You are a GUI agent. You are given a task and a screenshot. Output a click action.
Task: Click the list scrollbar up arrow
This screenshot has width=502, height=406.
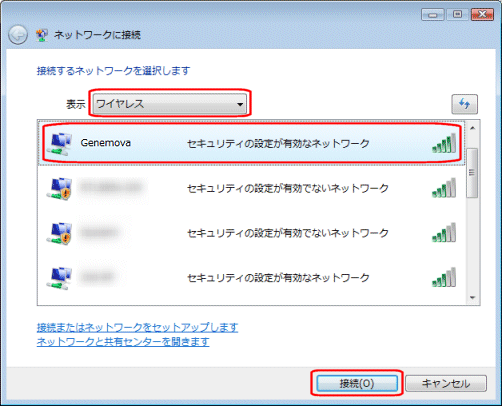472,128
